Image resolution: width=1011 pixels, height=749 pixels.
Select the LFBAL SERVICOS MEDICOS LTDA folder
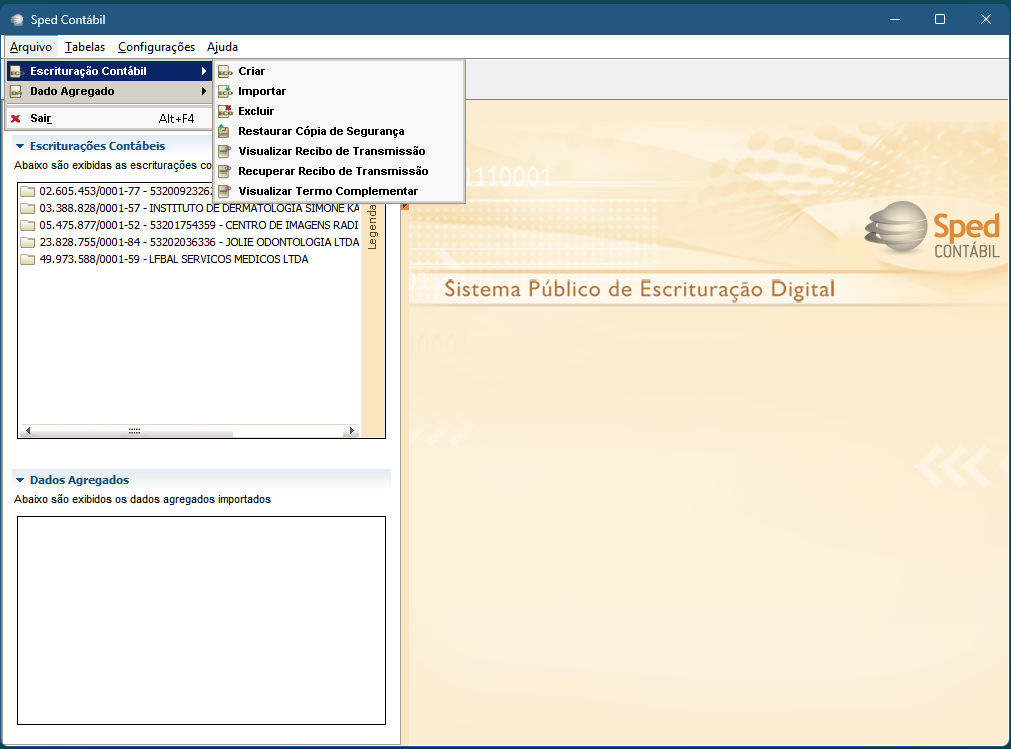[x=164, y=260]
